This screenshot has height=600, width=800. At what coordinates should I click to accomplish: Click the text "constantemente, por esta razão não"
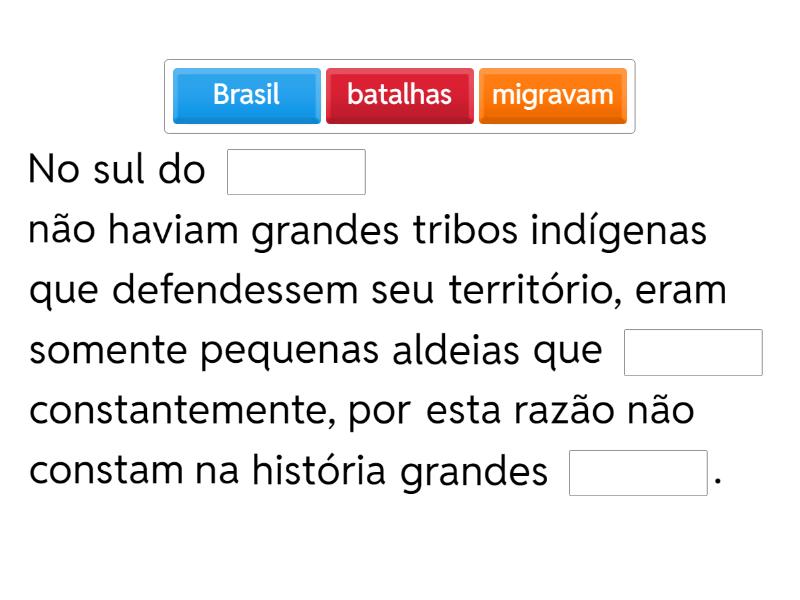pyautogui.click(x=362, y=411)
